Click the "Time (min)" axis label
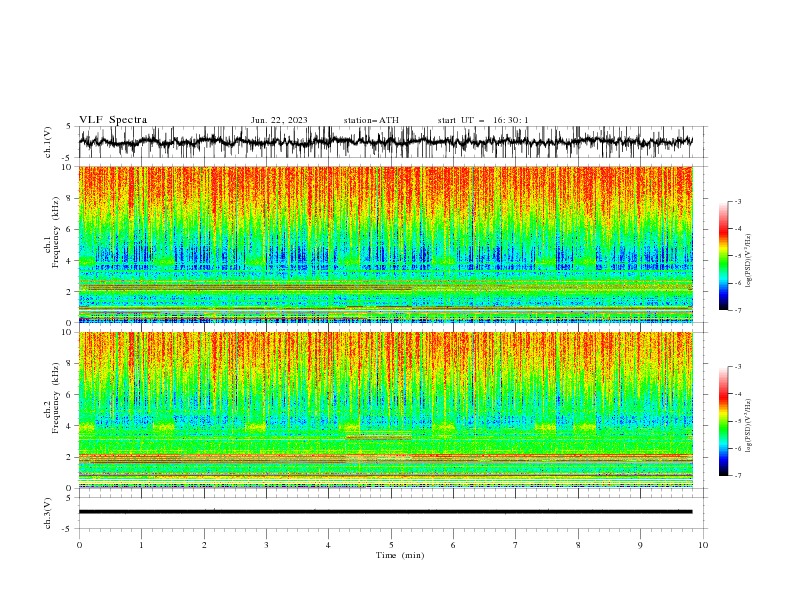This screenshot has width=792, height=612. 400,555
